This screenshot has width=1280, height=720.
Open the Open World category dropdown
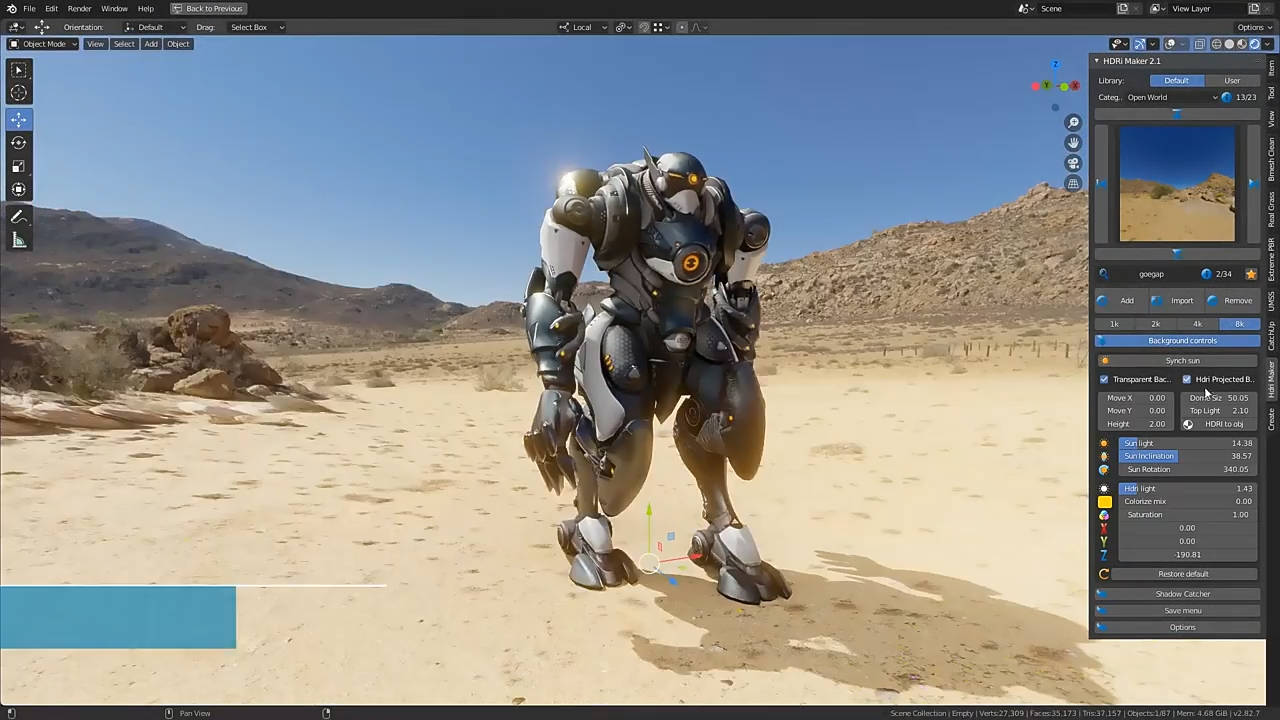(1172, 98)
